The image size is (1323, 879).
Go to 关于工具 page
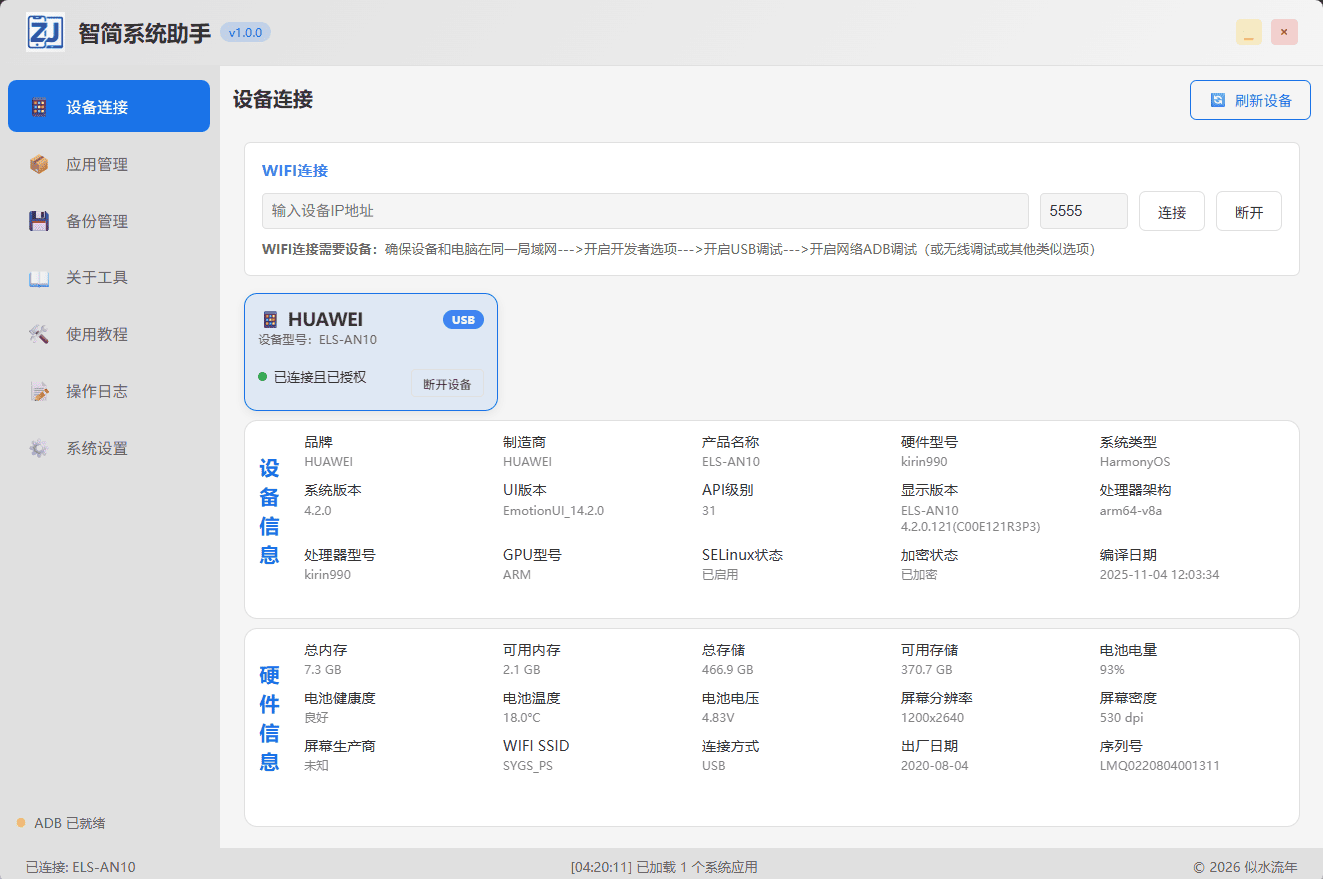pos(109,278)
